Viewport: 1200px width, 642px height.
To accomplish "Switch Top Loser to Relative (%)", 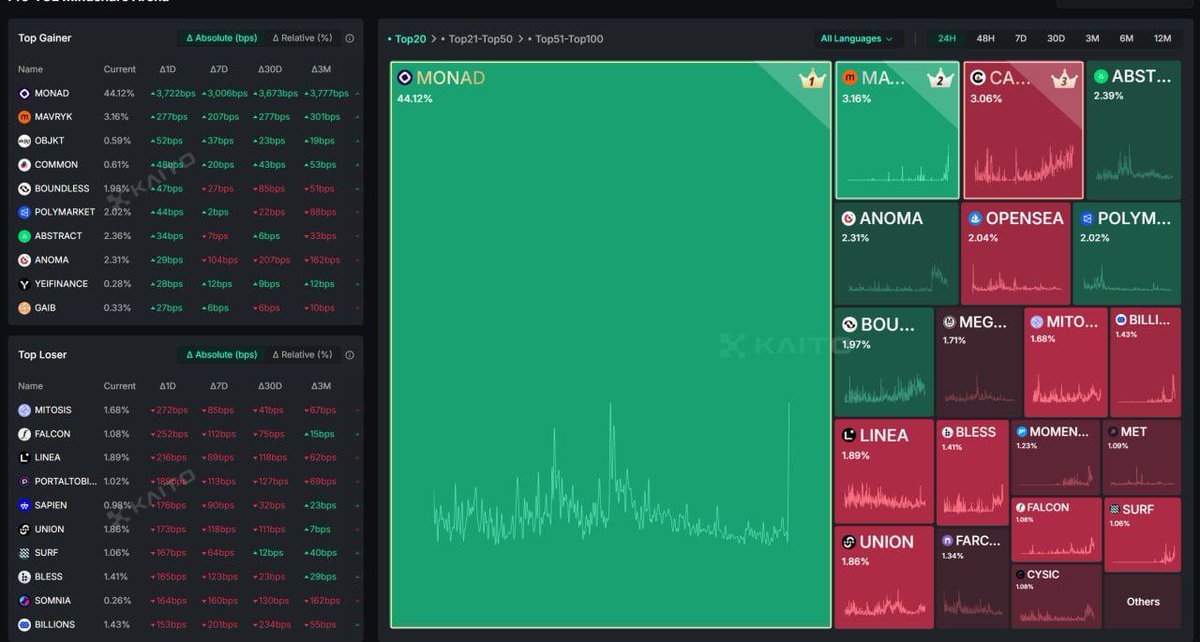I will click(302, 355).
